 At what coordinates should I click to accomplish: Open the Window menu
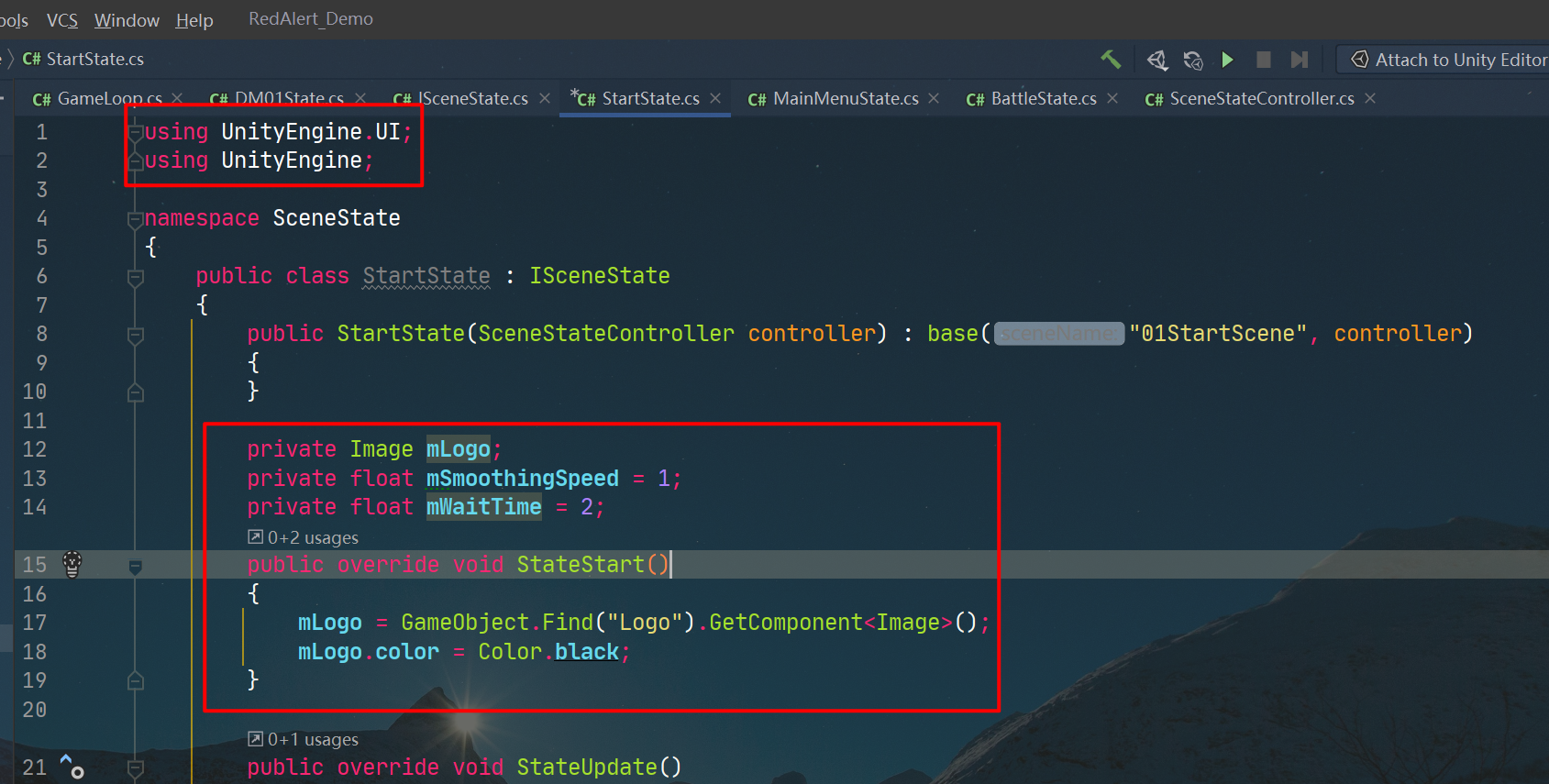127,20
